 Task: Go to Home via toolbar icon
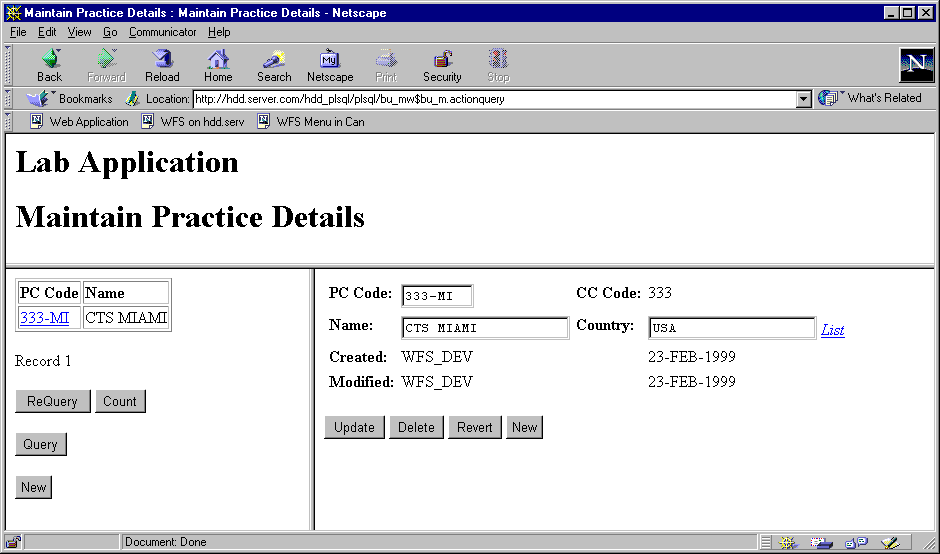pos(218,60)
